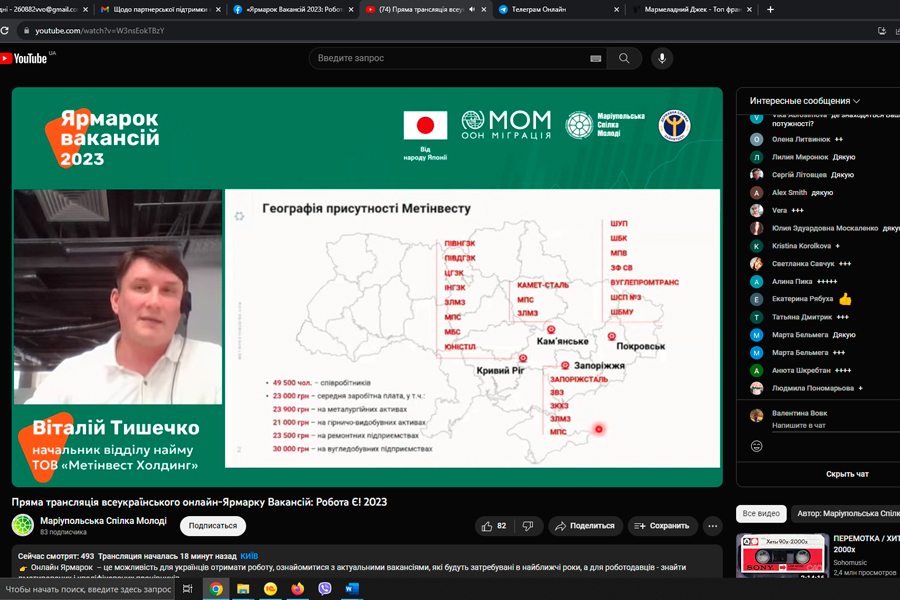Click the voice search microphone icon
The image size is (900, 600).
[x=661, y=58]
